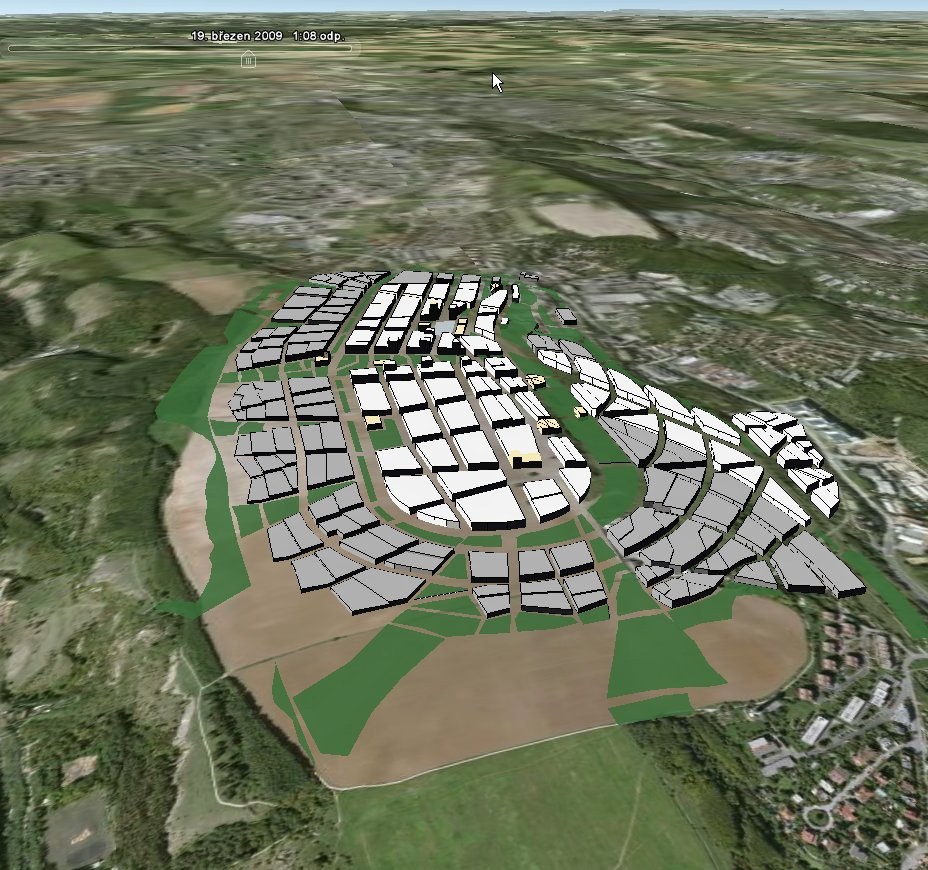The height and width of the screenshot is (870, 928).
Task: Click the time slider handle thumb
Action: click(x=249, y=59)
